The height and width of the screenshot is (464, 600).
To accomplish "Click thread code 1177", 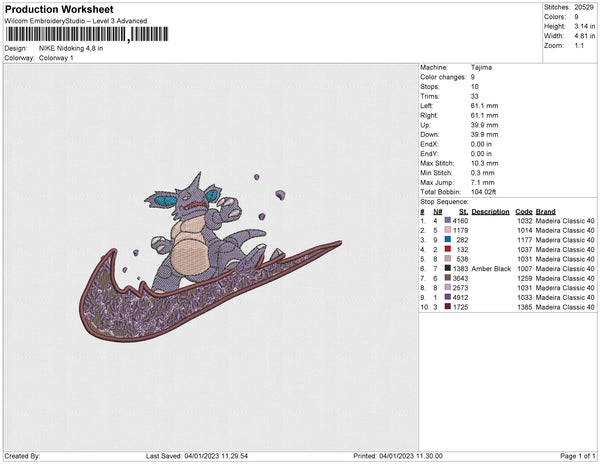I will coord(525,240).
